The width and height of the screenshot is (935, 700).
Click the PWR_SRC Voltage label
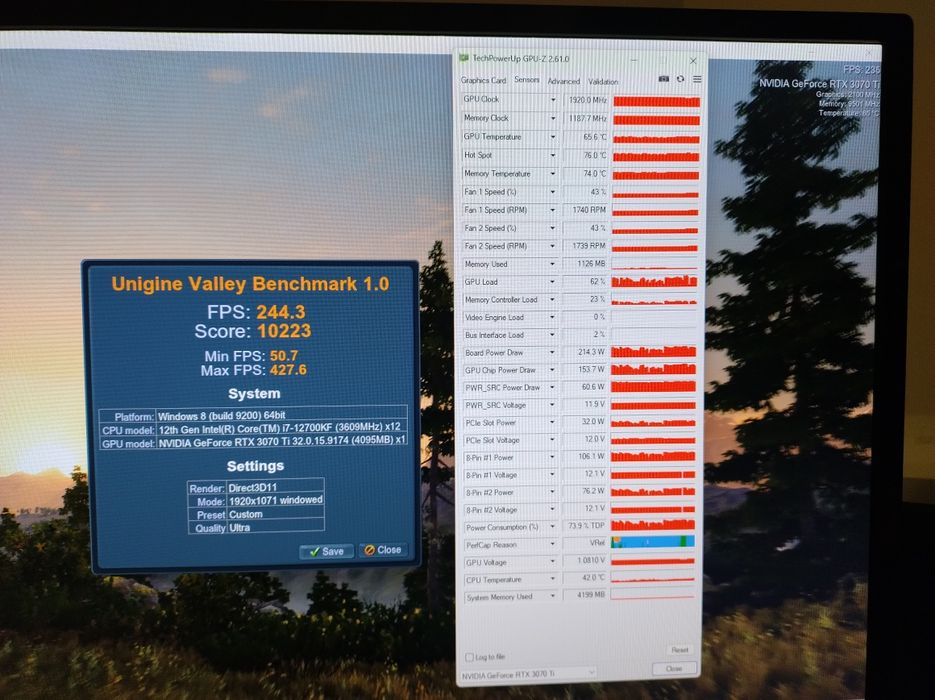pyautogui.click(x=496, y=405)
